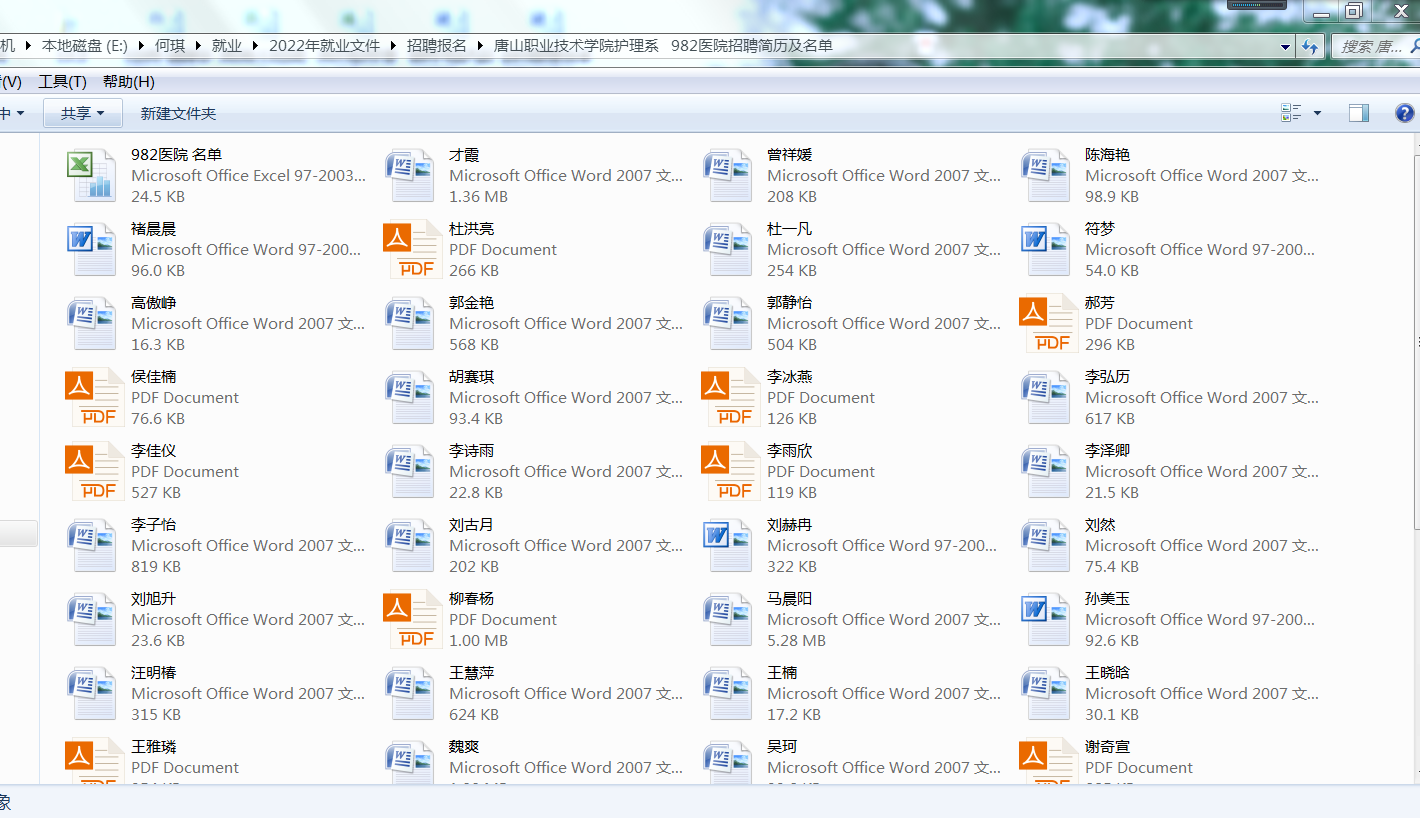Open the address bar history dropdown
1420x818 pixels.
tap(1285, 47)
